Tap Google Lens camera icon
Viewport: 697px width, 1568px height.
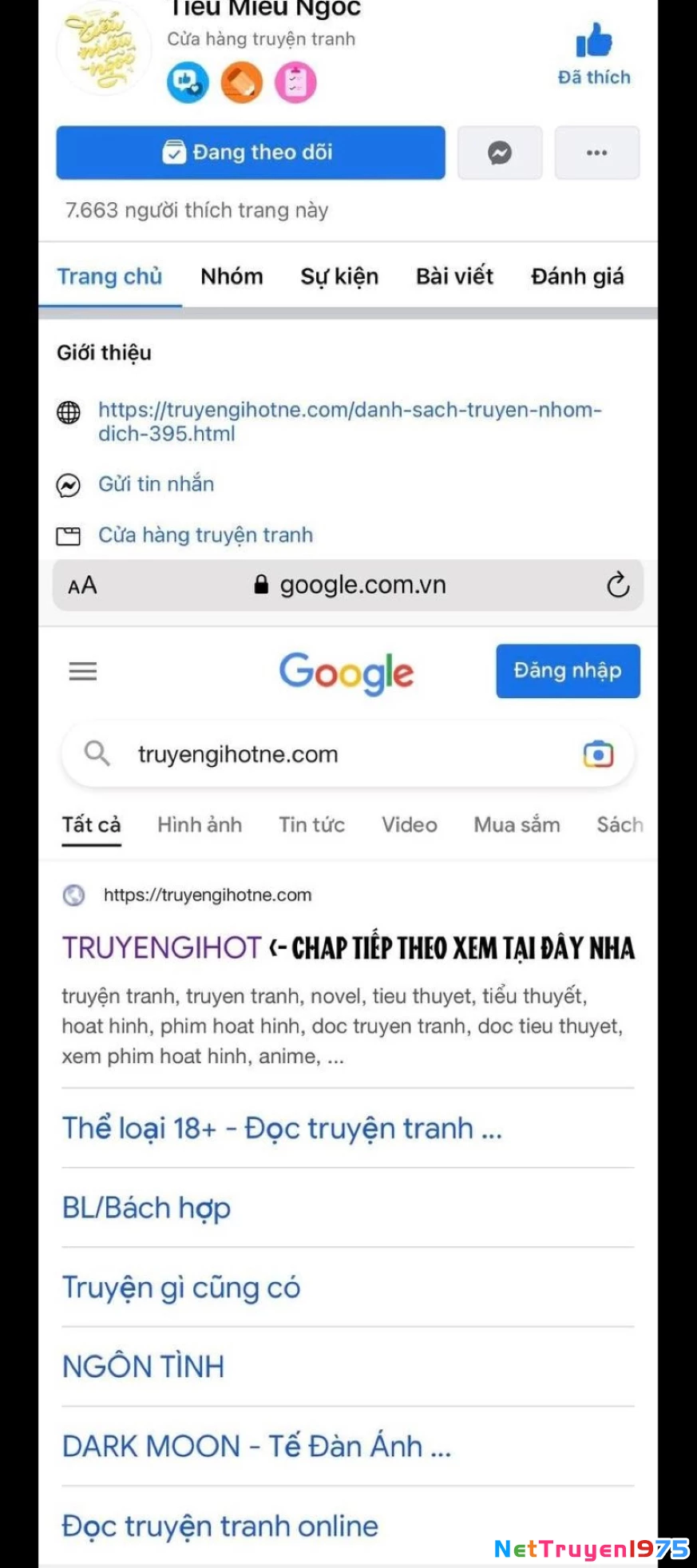pyautogui.click(x=598, y=754)
